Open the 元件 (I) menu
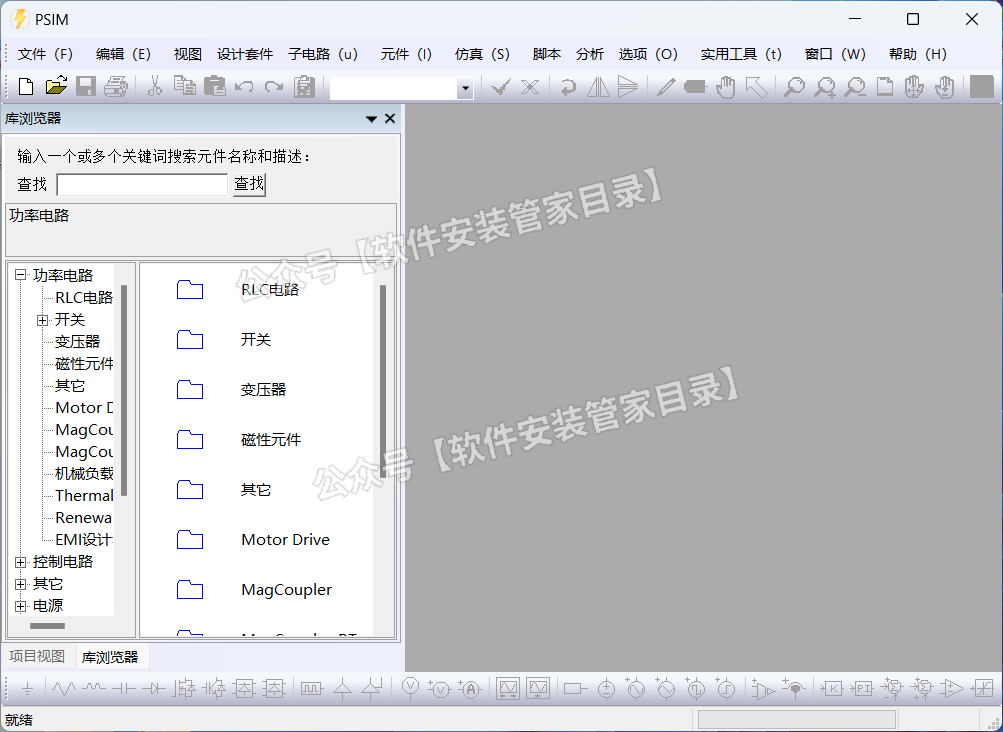 [406, 54]
